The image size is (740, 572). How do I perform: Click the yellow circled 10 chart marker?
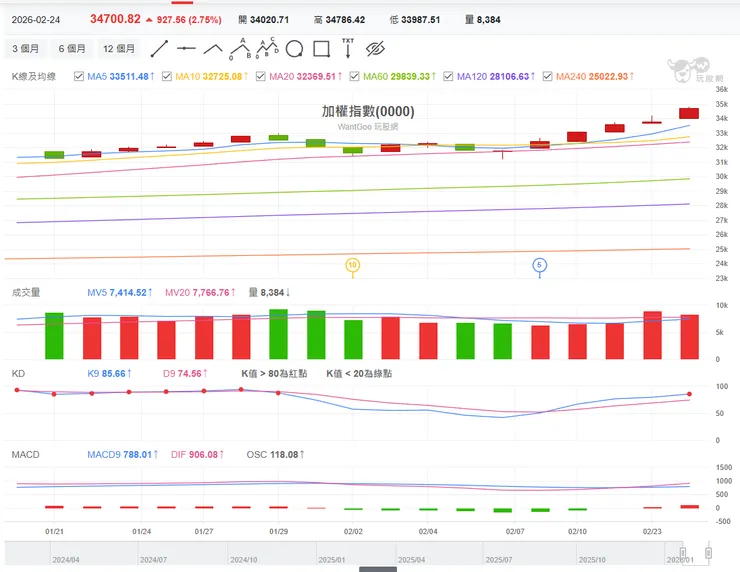[353, 265]
